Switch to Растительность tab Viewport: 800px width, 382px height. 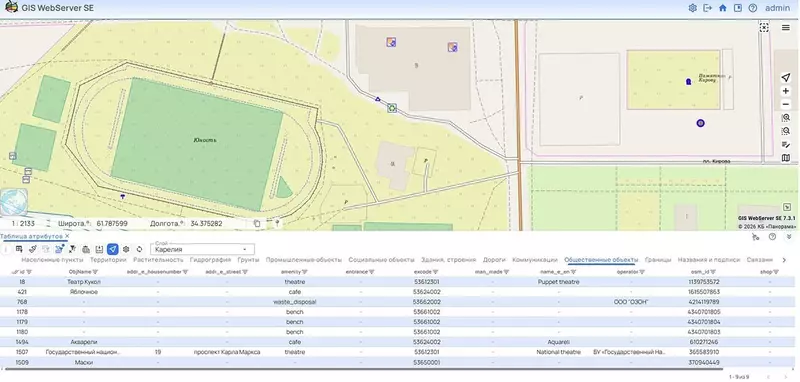point(158,260)
